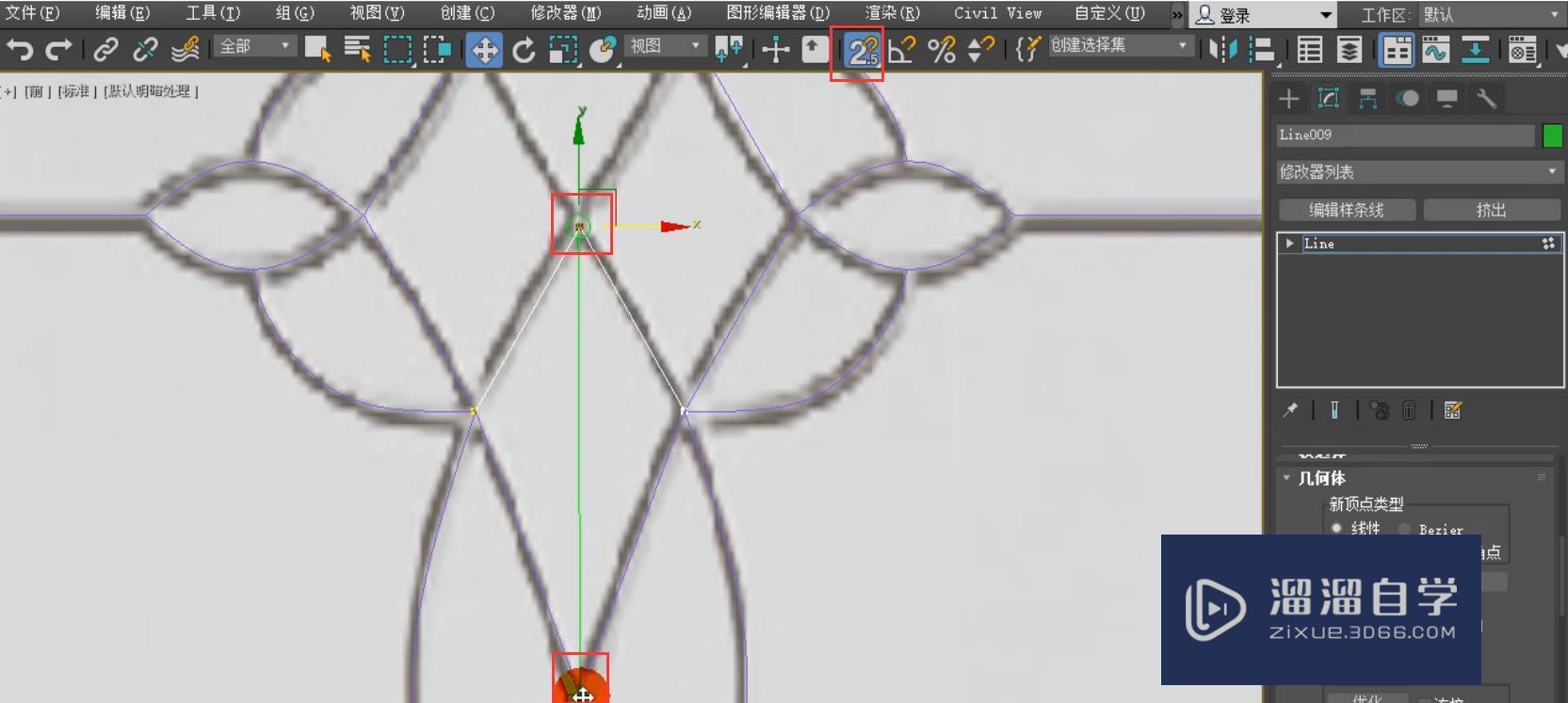The height and width of the screenshot is (703, 1568).
Task: Toggle Select and Manipulate mode
Action: click(x=775, y=49)
